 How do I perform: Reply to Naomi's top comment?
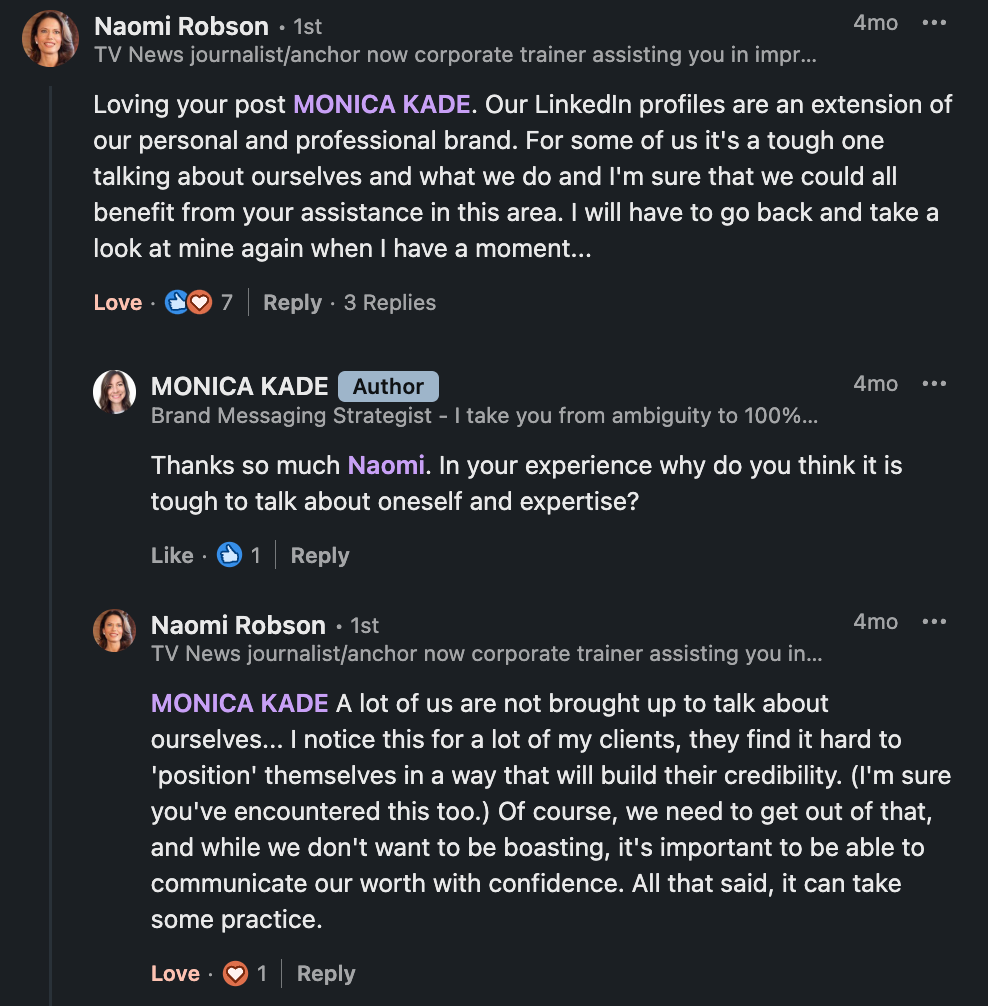tap(292, 302)
